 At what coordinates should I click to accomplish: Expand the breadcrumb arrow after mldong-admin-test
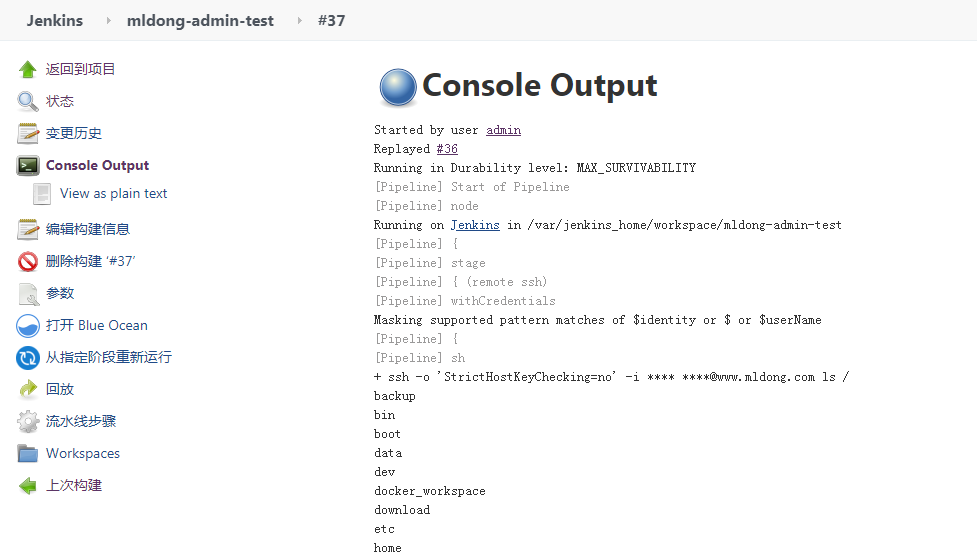[x=298, y=20]
